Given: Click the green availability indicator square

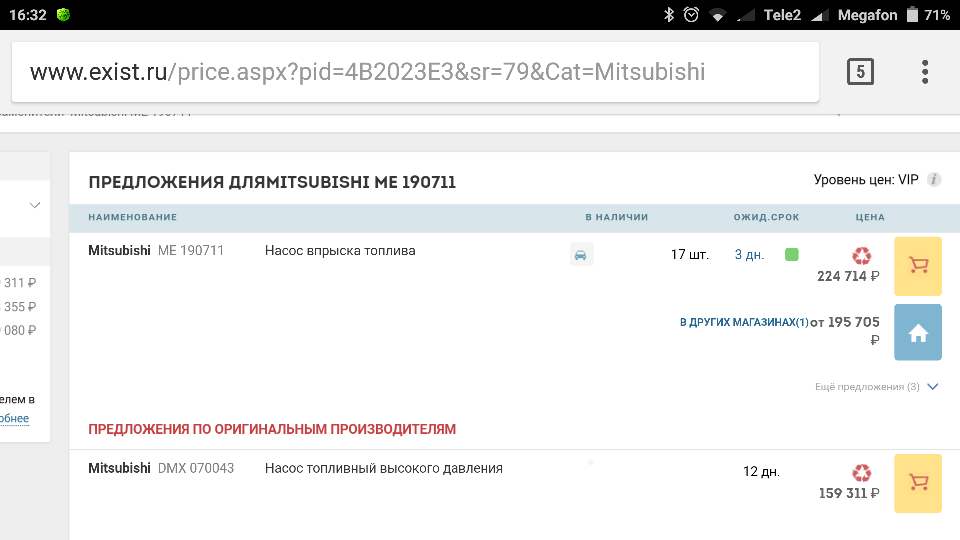Looking at the screenshot, I should (x=792, y=254).
